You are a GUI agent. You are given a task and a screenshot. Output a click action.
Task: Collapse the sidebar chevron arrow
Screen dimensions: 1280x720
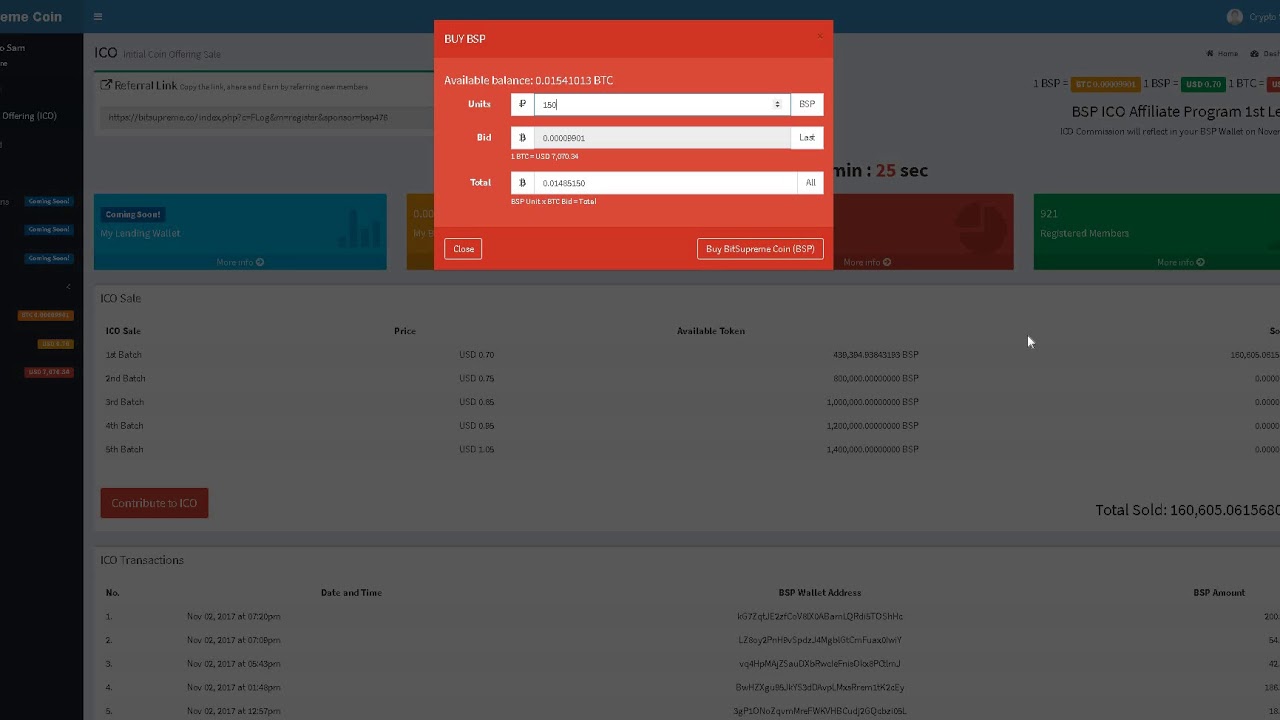(68, 287)
